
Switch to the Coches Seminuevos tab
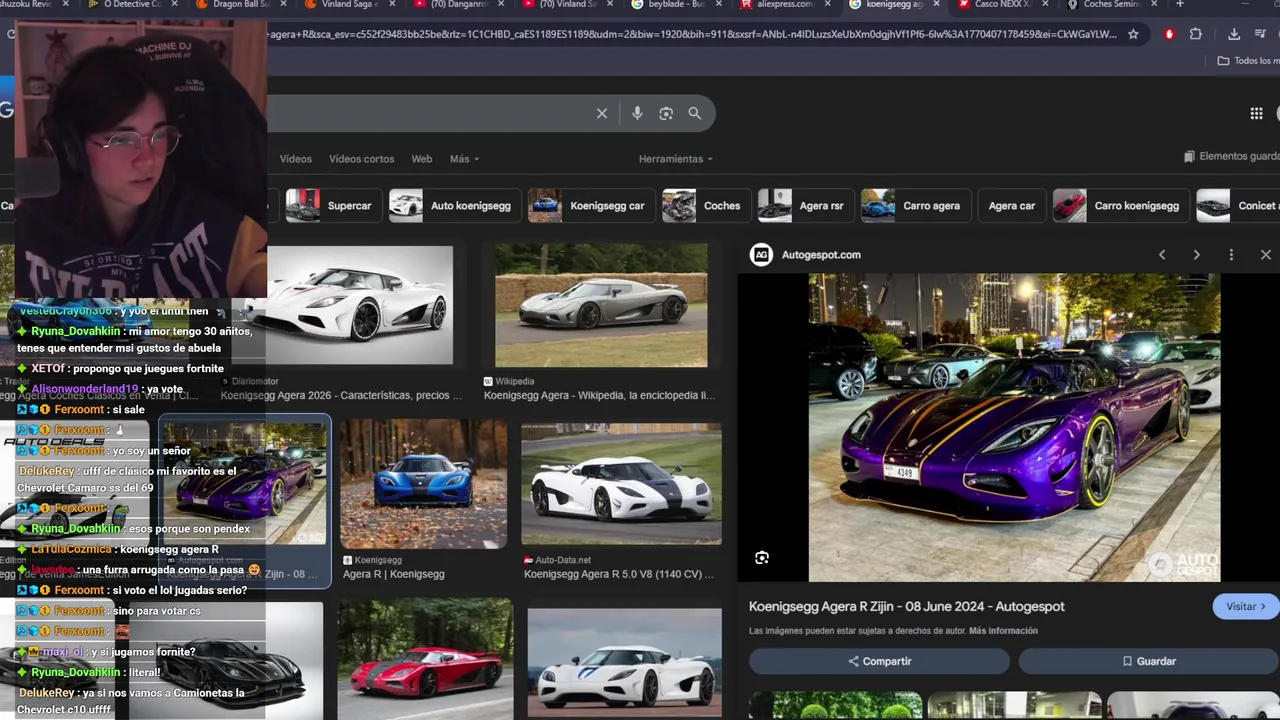(x=1110, y=5)
